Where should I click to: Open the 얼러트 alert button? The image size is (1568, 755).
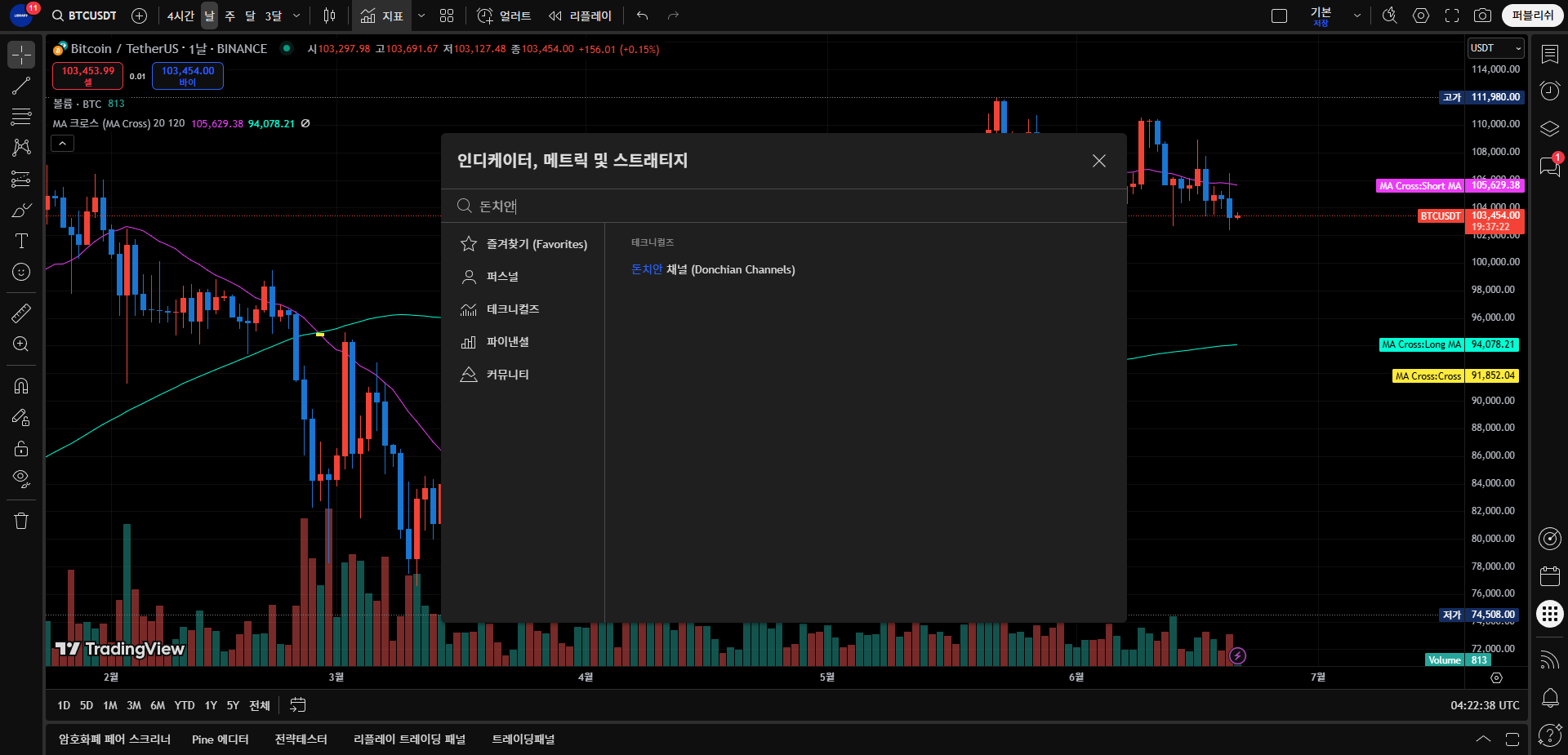click(x=504, y=16)
